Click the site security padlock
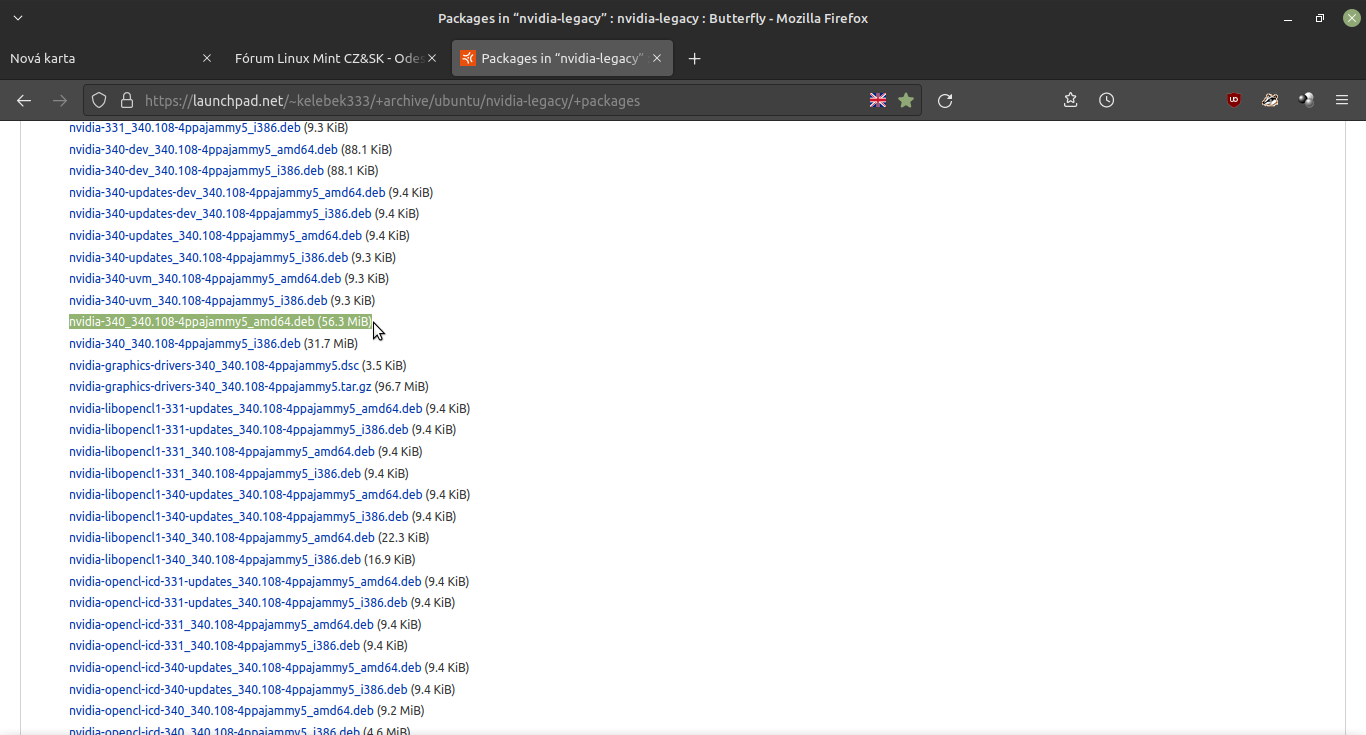 (x=126, y=100)
